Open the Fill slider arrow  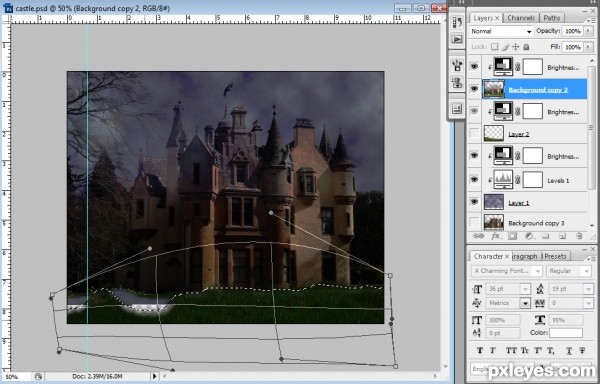(589, 47)
